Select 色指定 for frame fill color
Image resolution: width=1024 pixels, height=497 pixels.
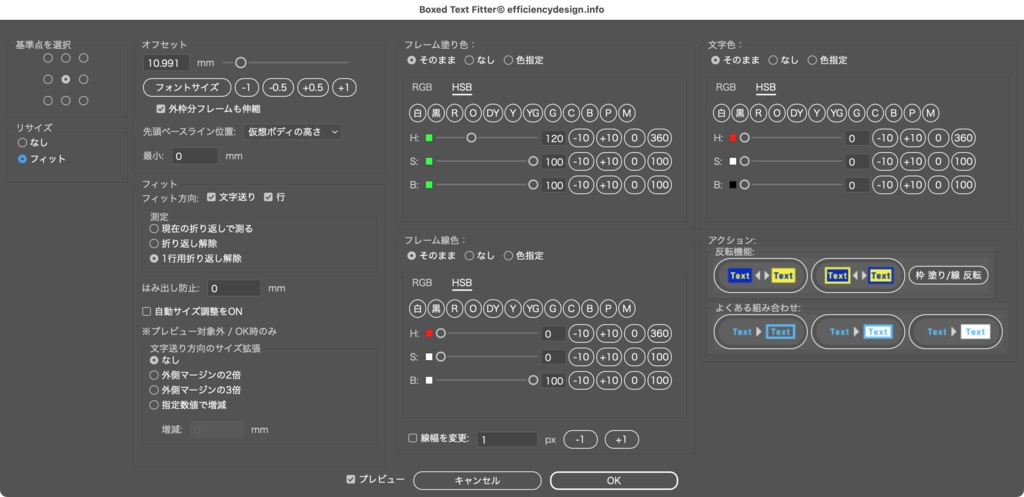(524, 60)
